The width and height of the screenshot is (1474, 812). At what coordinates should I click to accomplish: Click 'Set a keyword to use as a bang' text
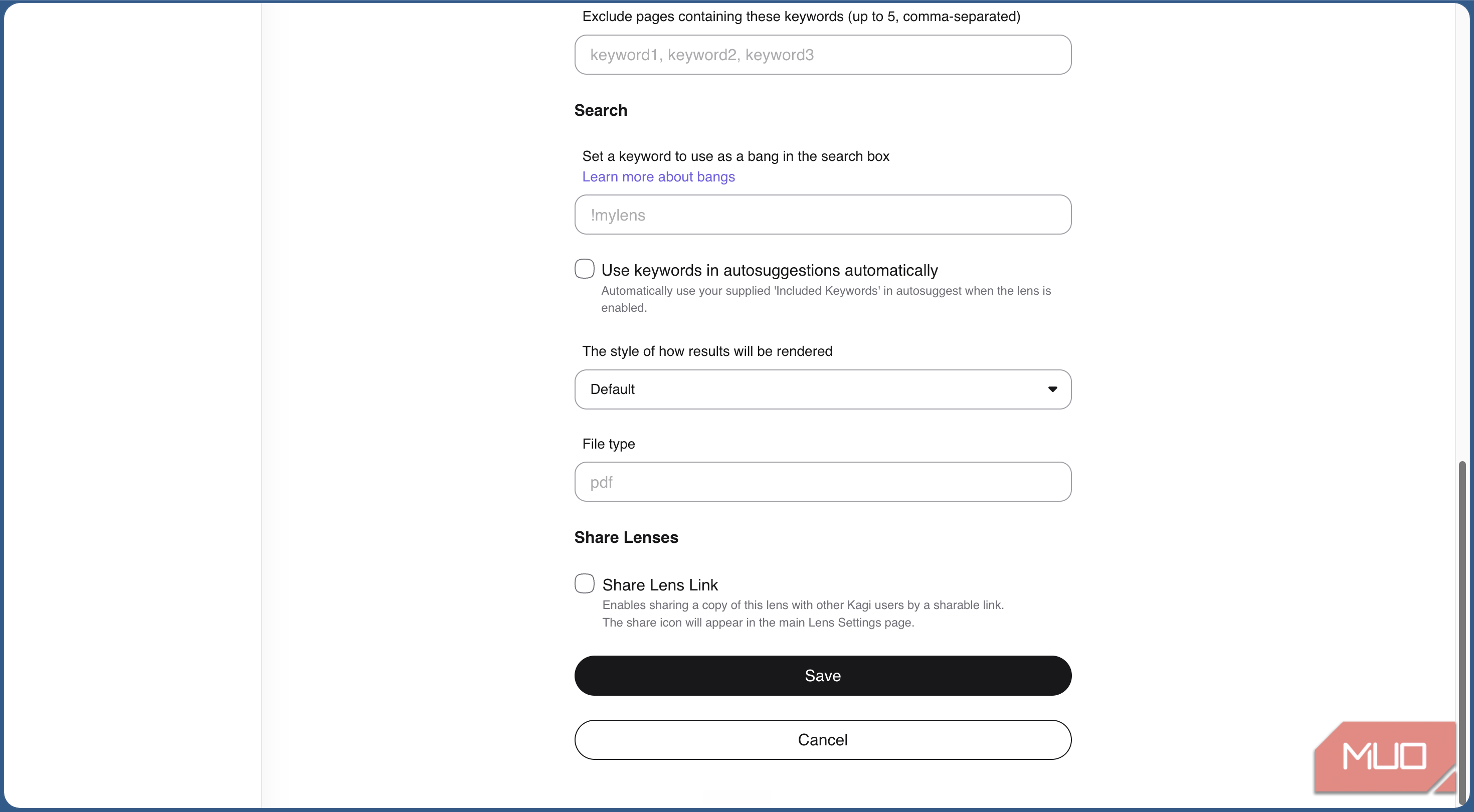(736, 156)
